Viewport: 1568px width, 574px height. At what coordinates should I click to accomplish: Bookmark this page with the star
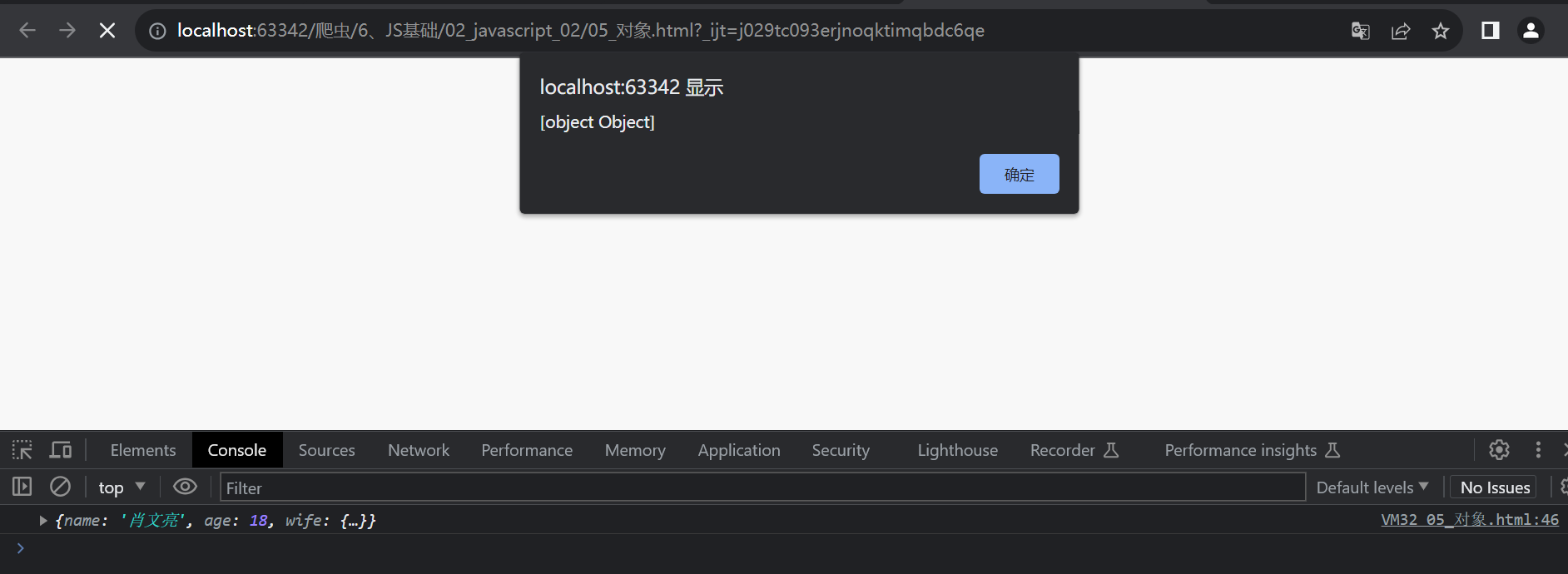pyautogui.click(x=1441, y=31)
